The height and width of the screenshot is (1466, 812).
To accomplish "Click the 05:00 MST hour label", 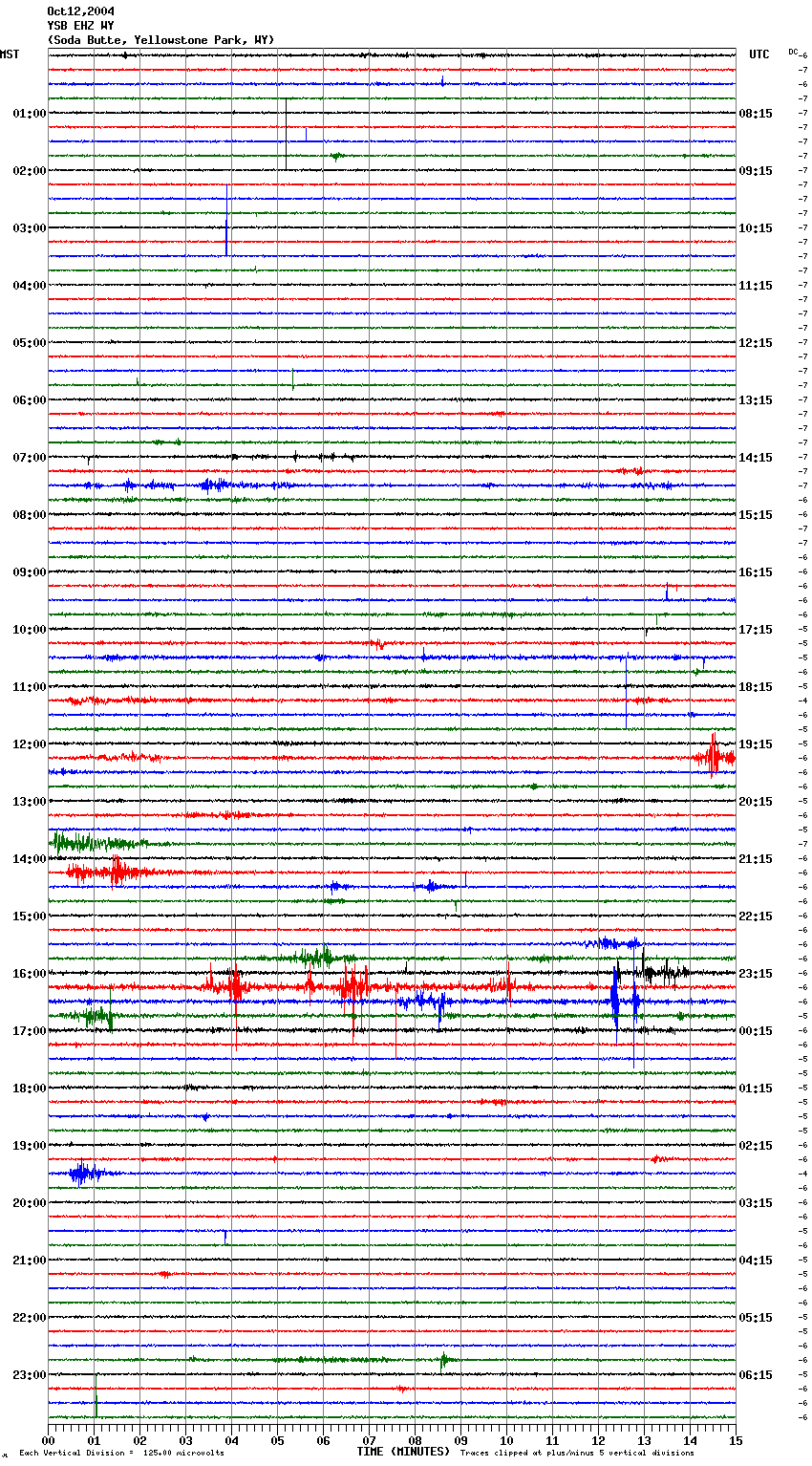I will [30, 343].
